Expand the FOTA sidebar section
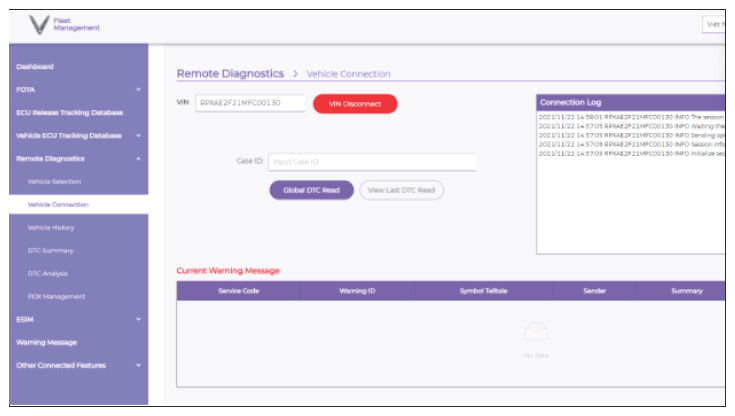 [x=138, y=90]
